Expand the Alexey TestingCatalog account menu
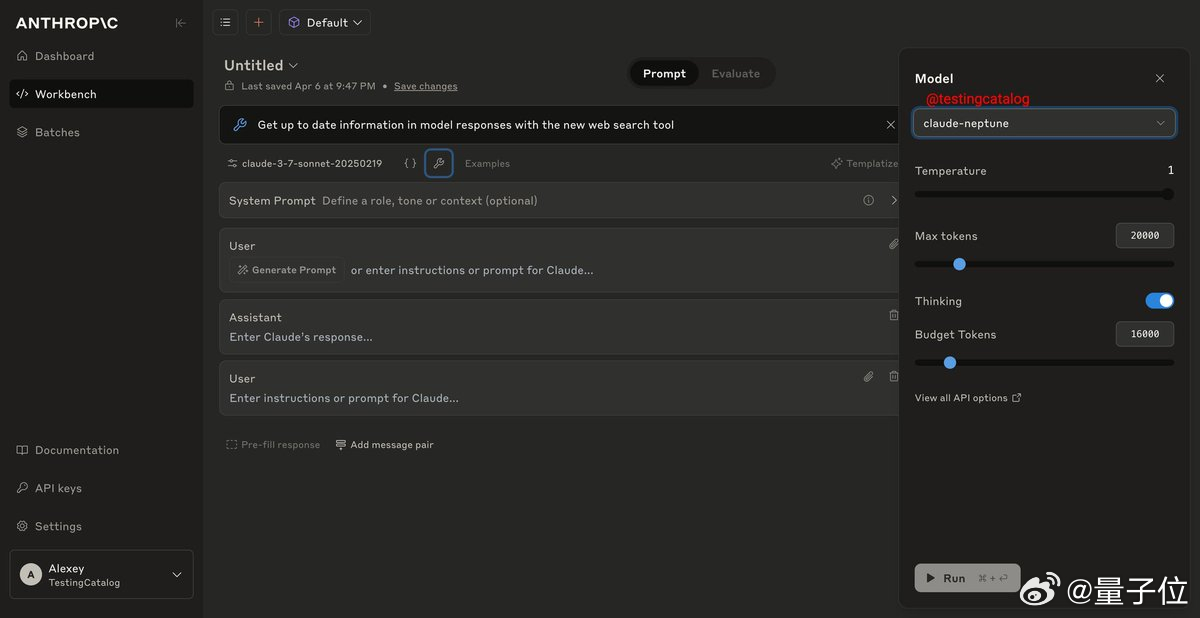The width and height of the screenshot is (1200, 618). pos(101,574)
